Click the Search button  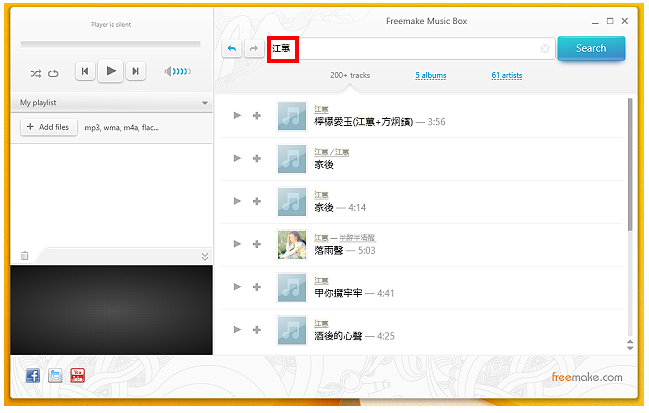tap(591, 48)
